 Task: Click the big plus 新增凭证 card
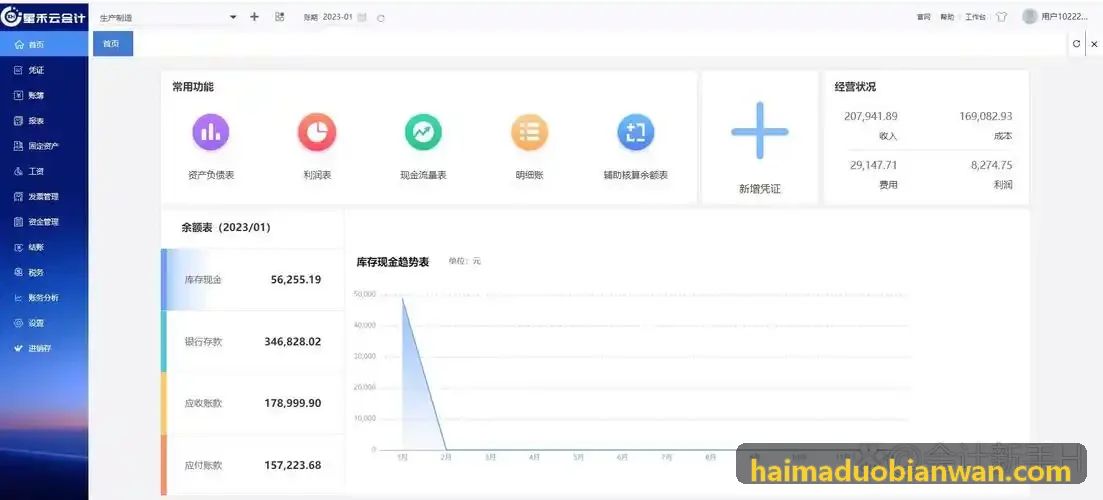click(760, 137)
